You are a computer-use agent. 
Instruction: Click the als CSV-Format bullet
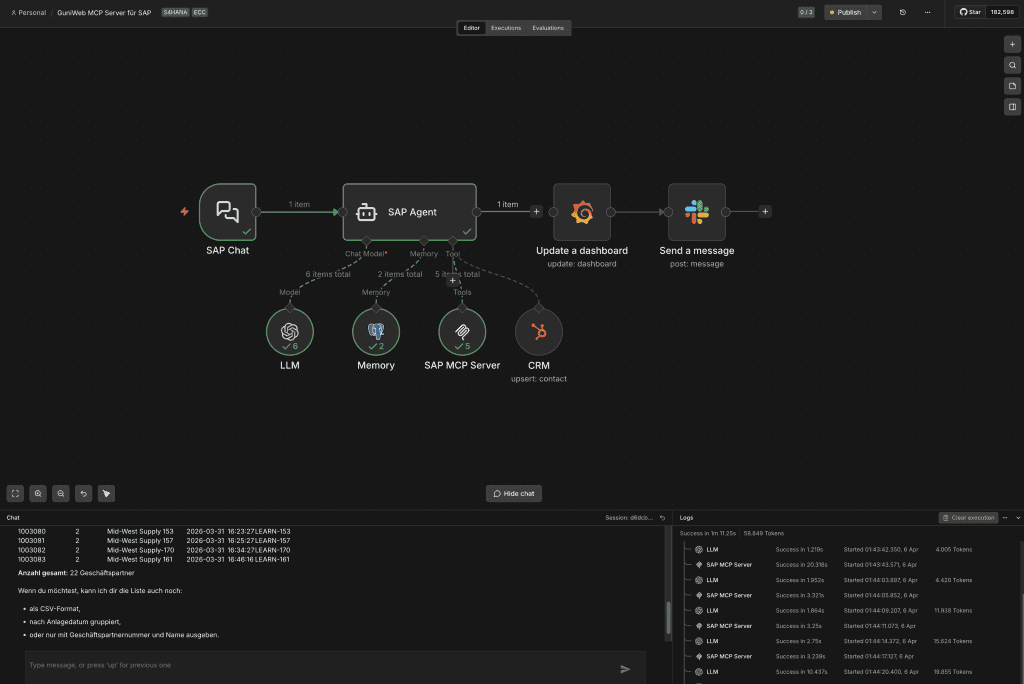pyautogui.click(x=54, y=609)
